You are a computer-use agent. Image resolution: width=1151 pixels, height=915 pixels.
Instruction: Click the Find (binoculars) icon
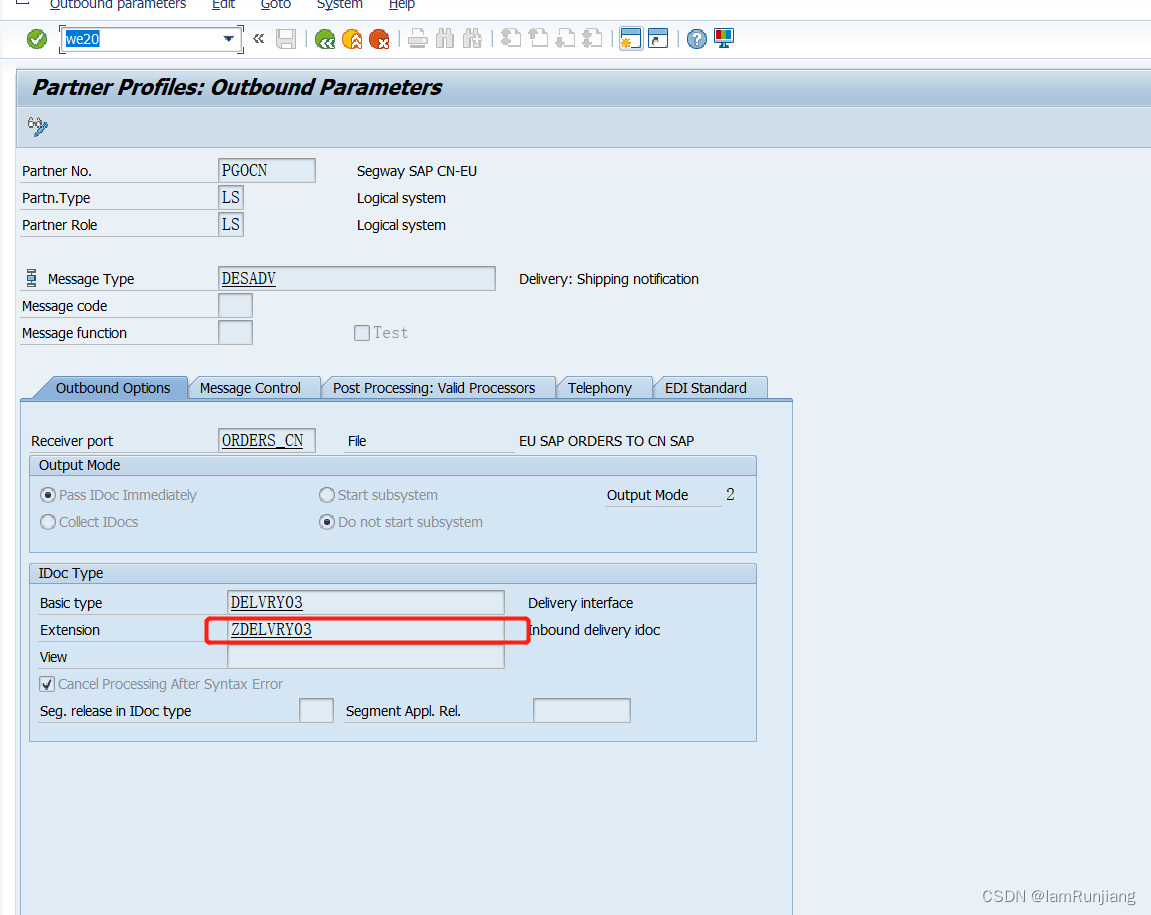444,39
